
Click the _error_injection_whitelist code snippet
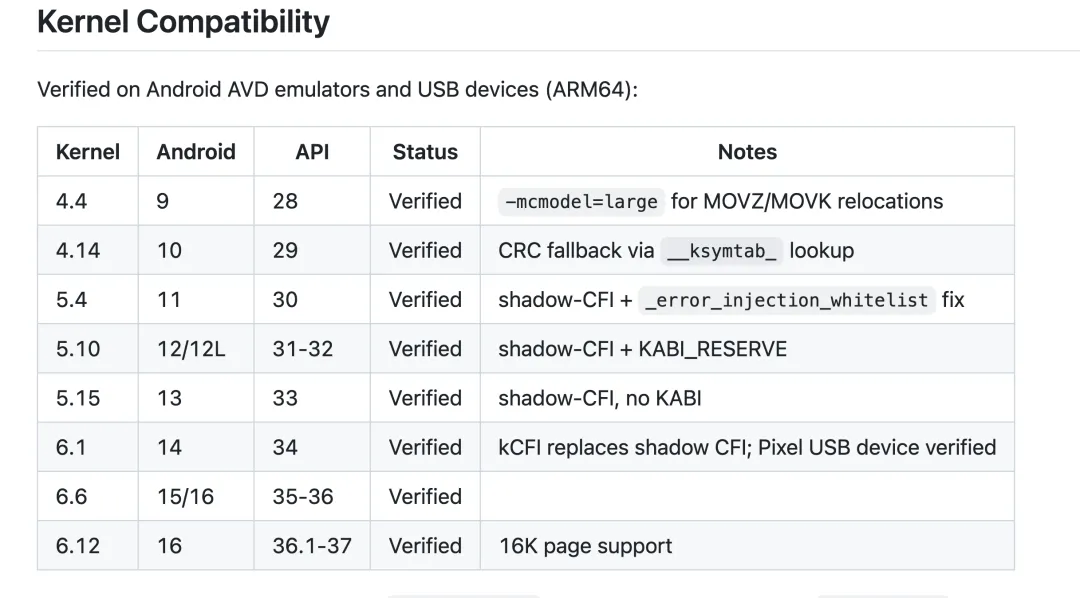click(x=786, y=300)
